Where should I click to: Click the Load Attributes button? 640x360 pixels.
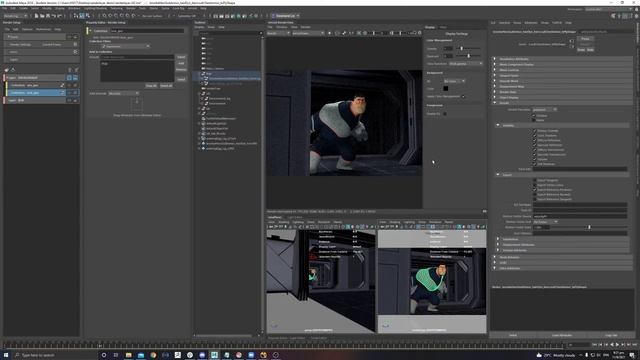click(562, 336)
